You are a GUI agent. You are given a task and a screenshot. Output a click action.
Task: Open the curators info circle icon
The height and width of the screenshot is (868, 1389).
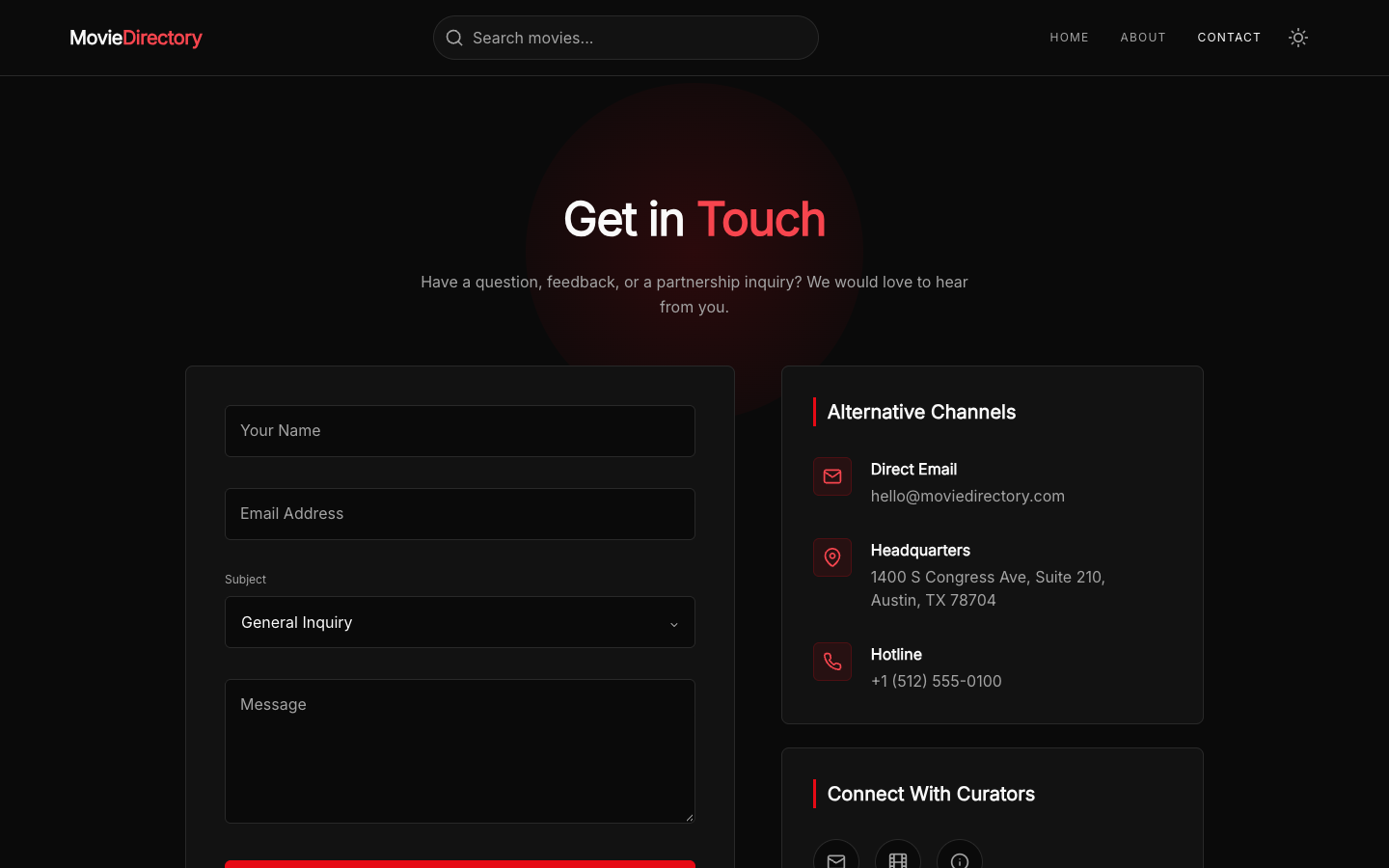[x=960, y=855]
